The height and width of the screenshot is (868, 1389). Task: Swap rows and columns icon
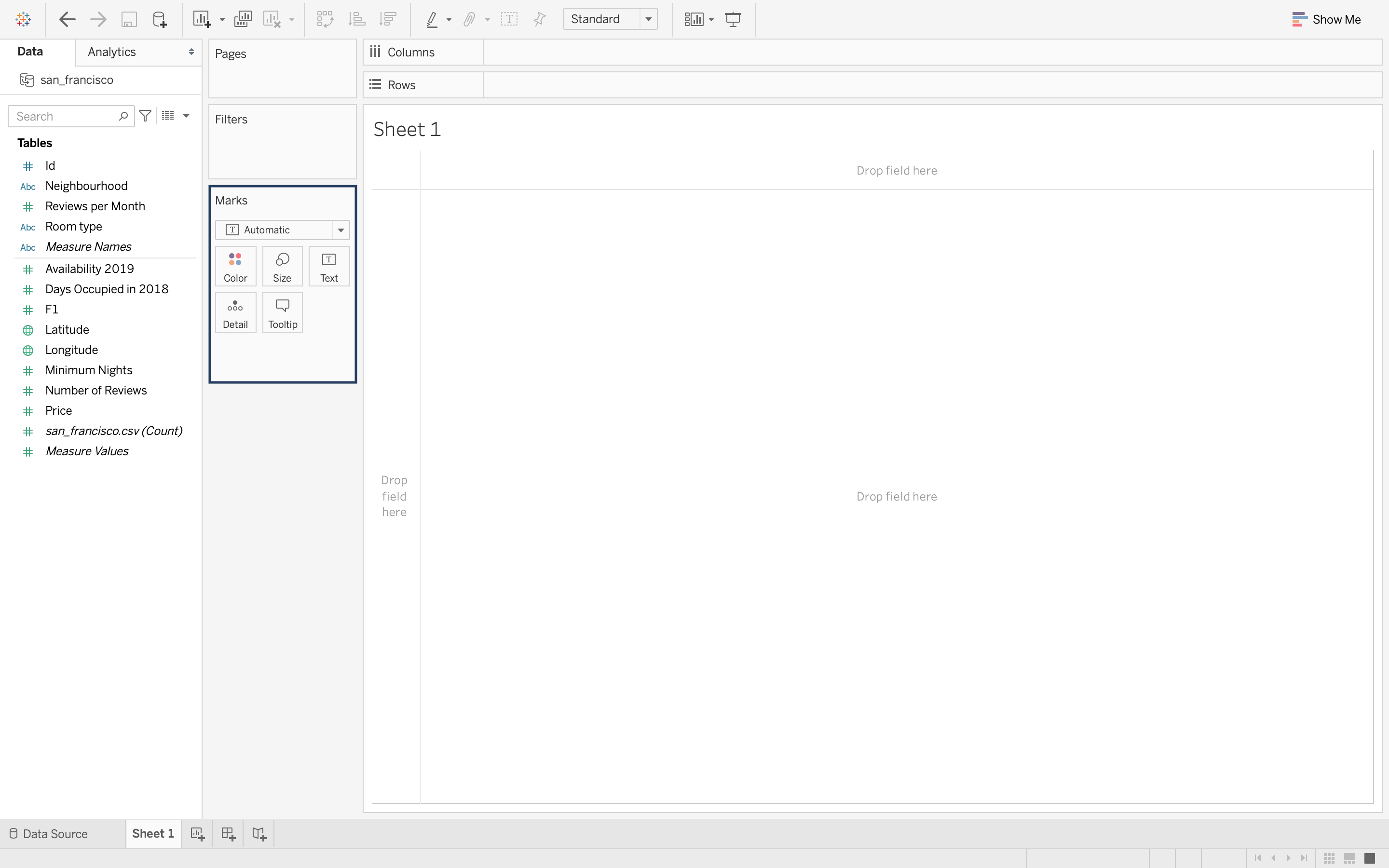pos(326,19)
